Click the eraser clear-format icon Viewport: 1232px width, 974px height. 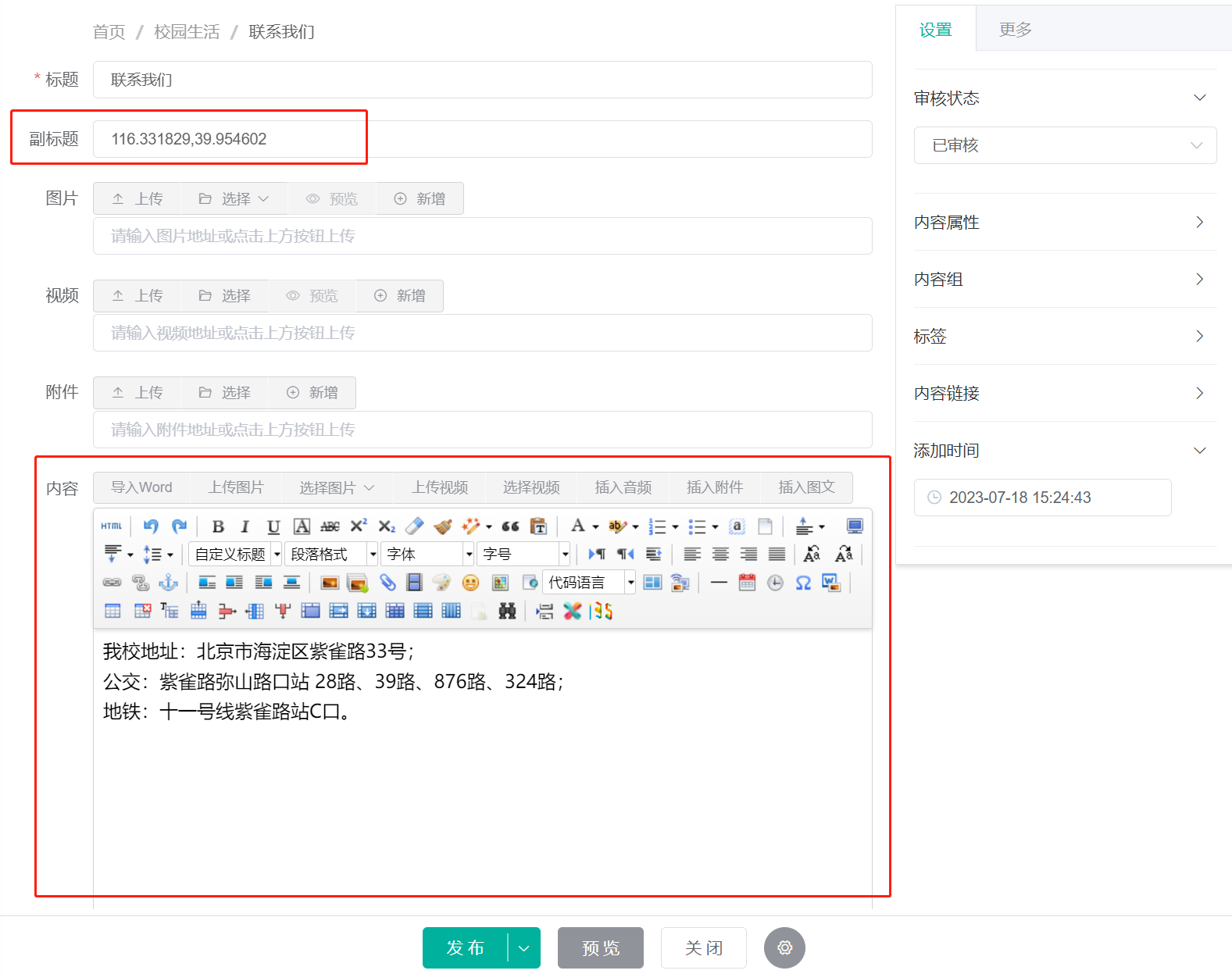pos(415,526)
